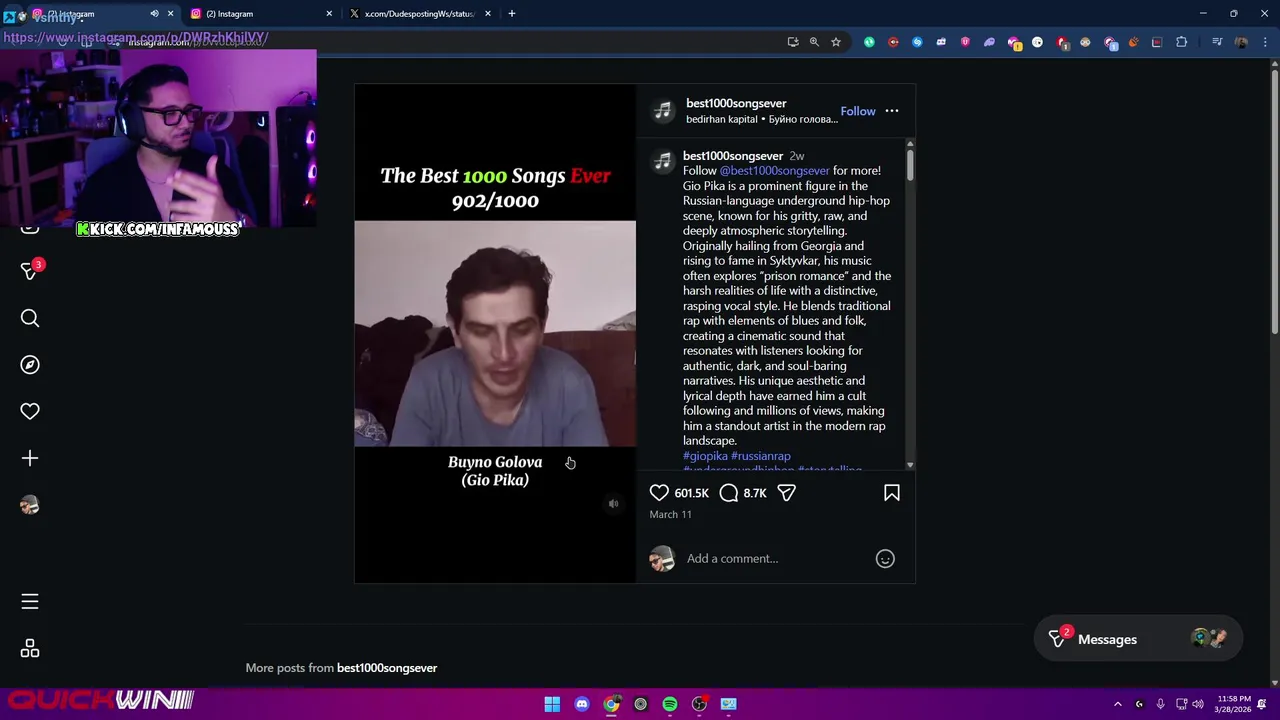Open a new browser tab
This screenshot has width=1280, height=720.
coord(512,14)
